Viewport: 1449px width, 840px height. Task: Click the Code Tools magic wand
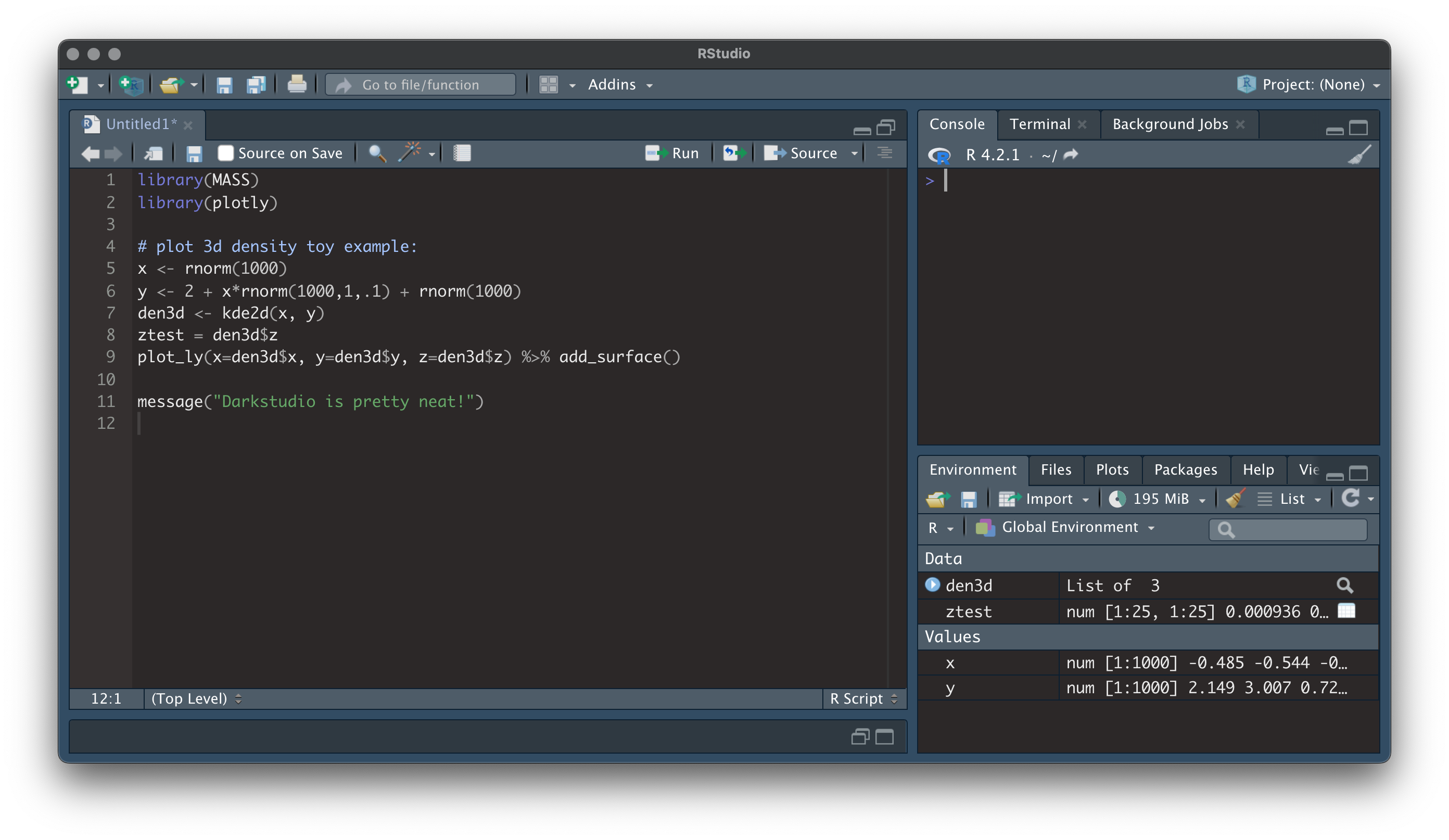pyautogui.click(x=410, y=152)
